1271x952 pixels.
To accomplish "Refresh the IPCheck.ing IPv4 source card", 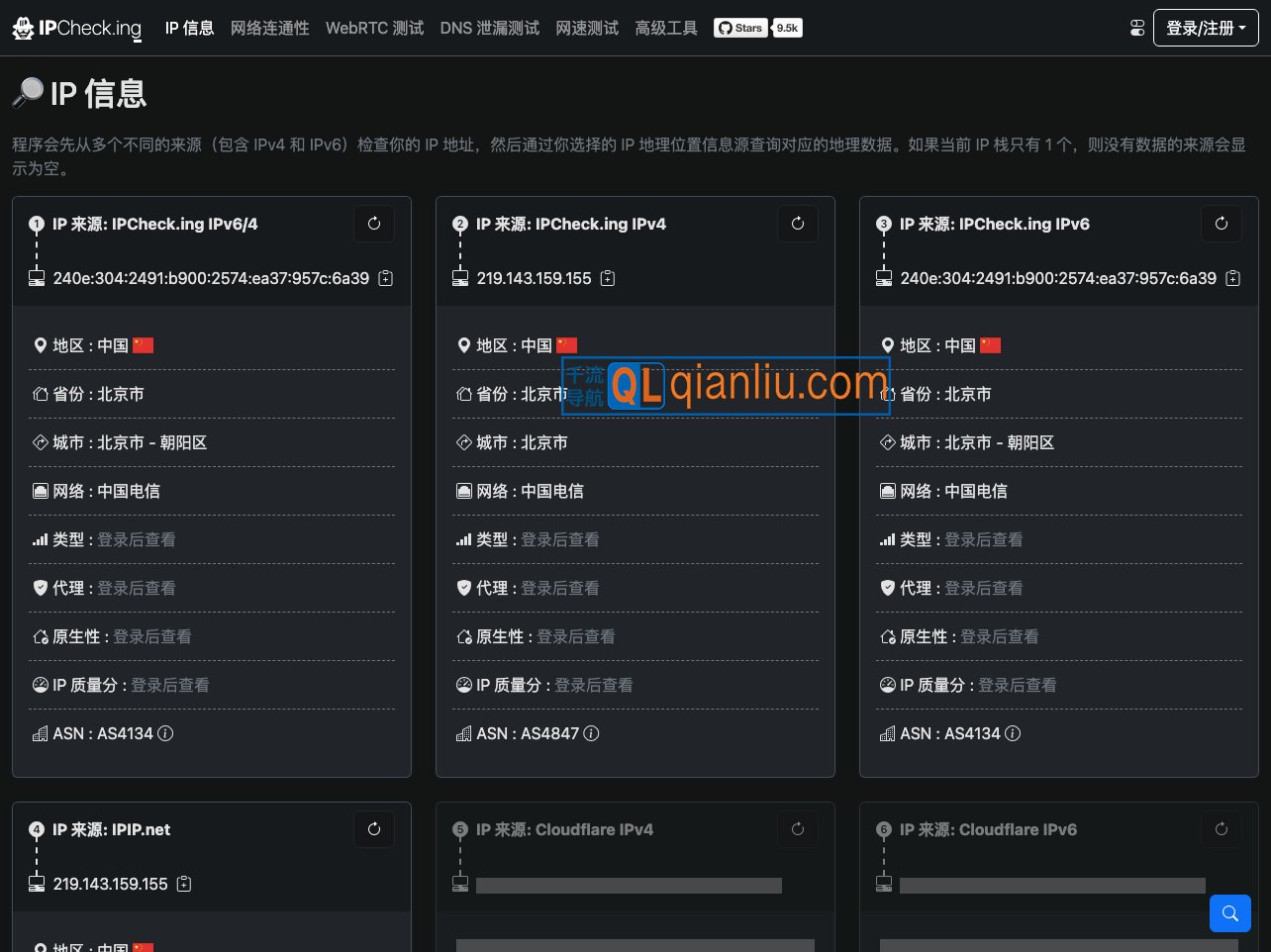I will pyautogui.click(x=798, y=224).
